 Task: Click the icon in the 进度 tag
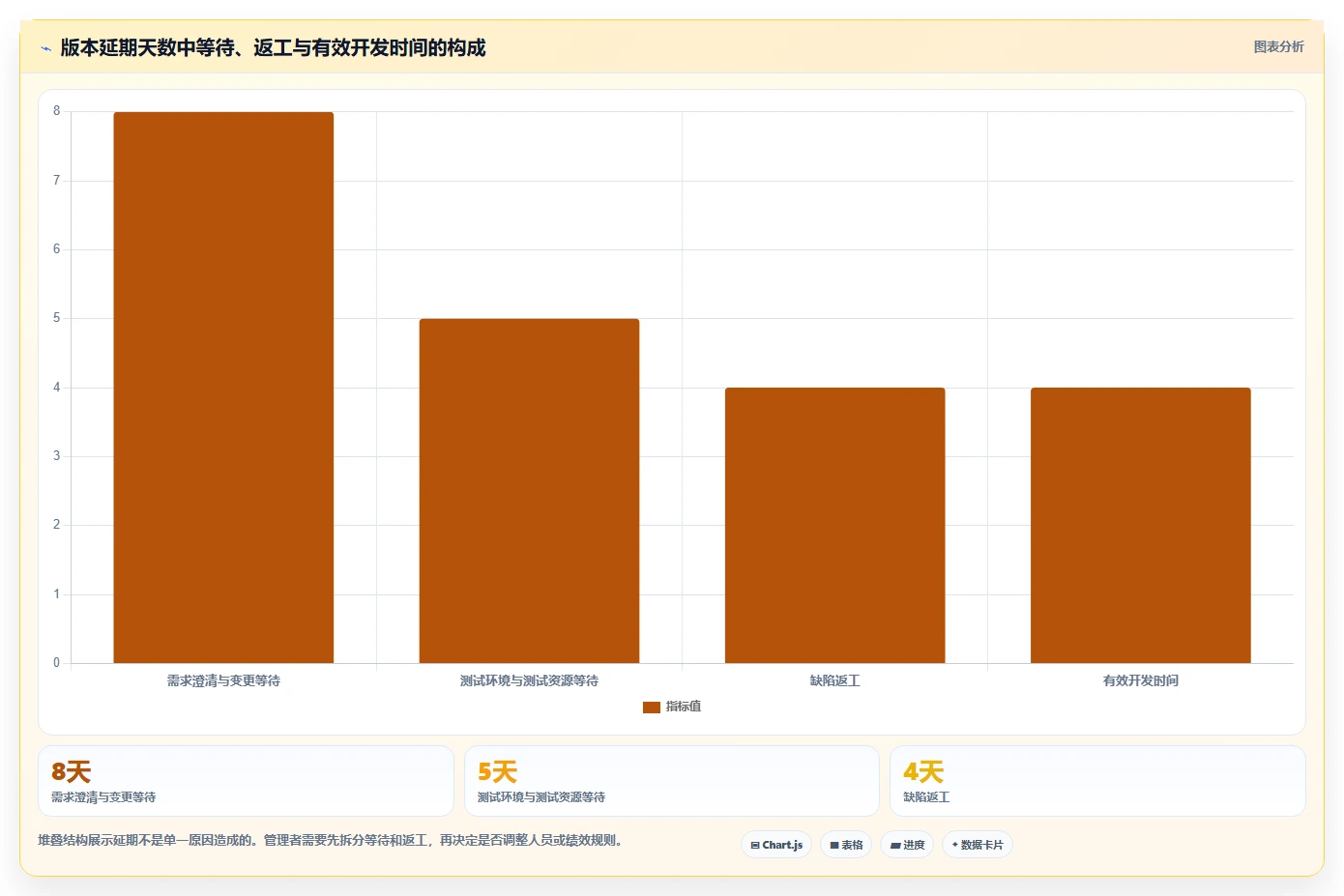895,845
